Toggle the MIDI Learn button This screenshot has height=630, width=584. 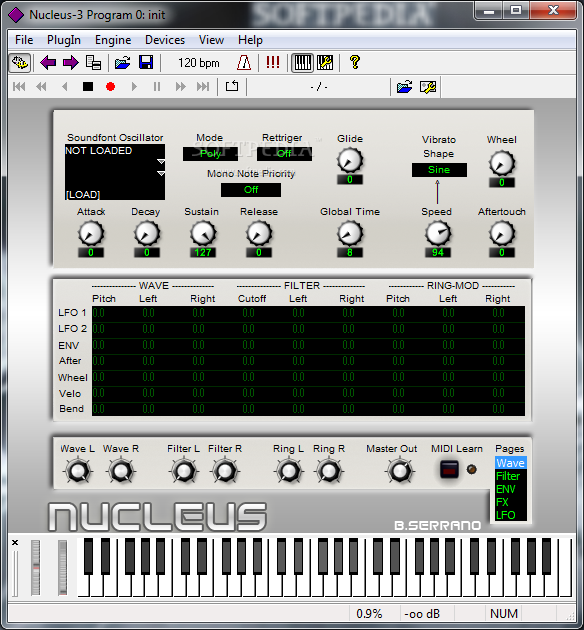coord(449,469)
